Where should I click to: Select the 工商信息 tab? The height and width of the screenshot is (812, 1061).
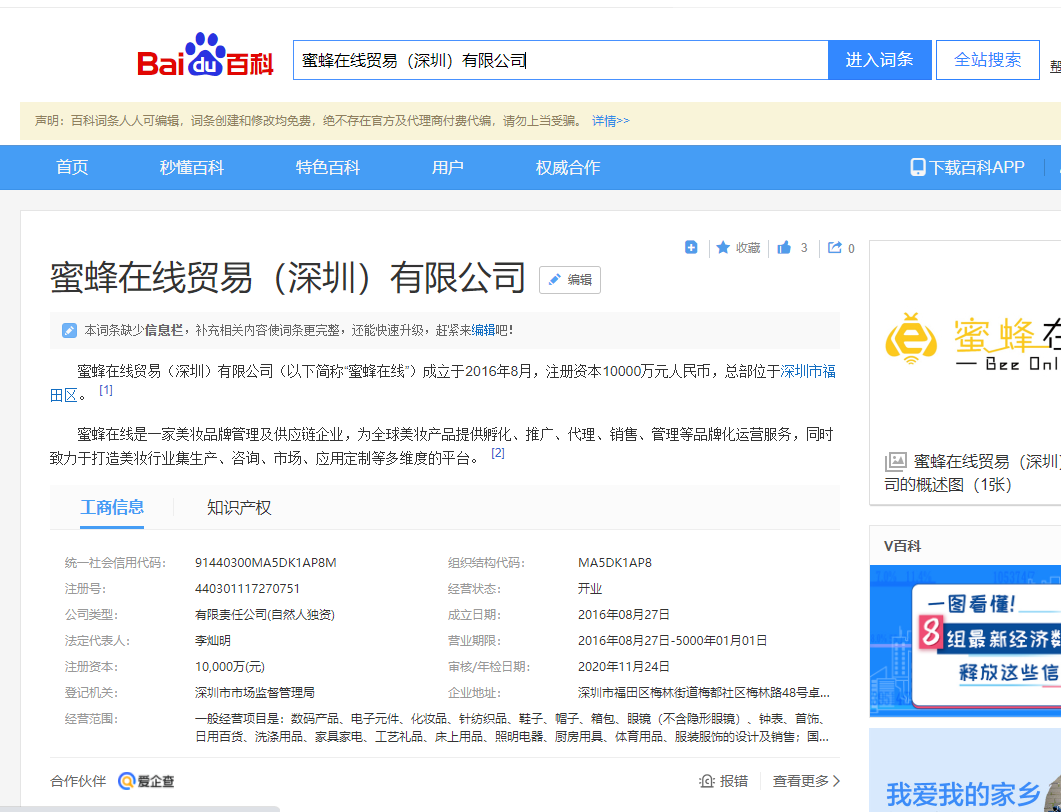(112, 508)
